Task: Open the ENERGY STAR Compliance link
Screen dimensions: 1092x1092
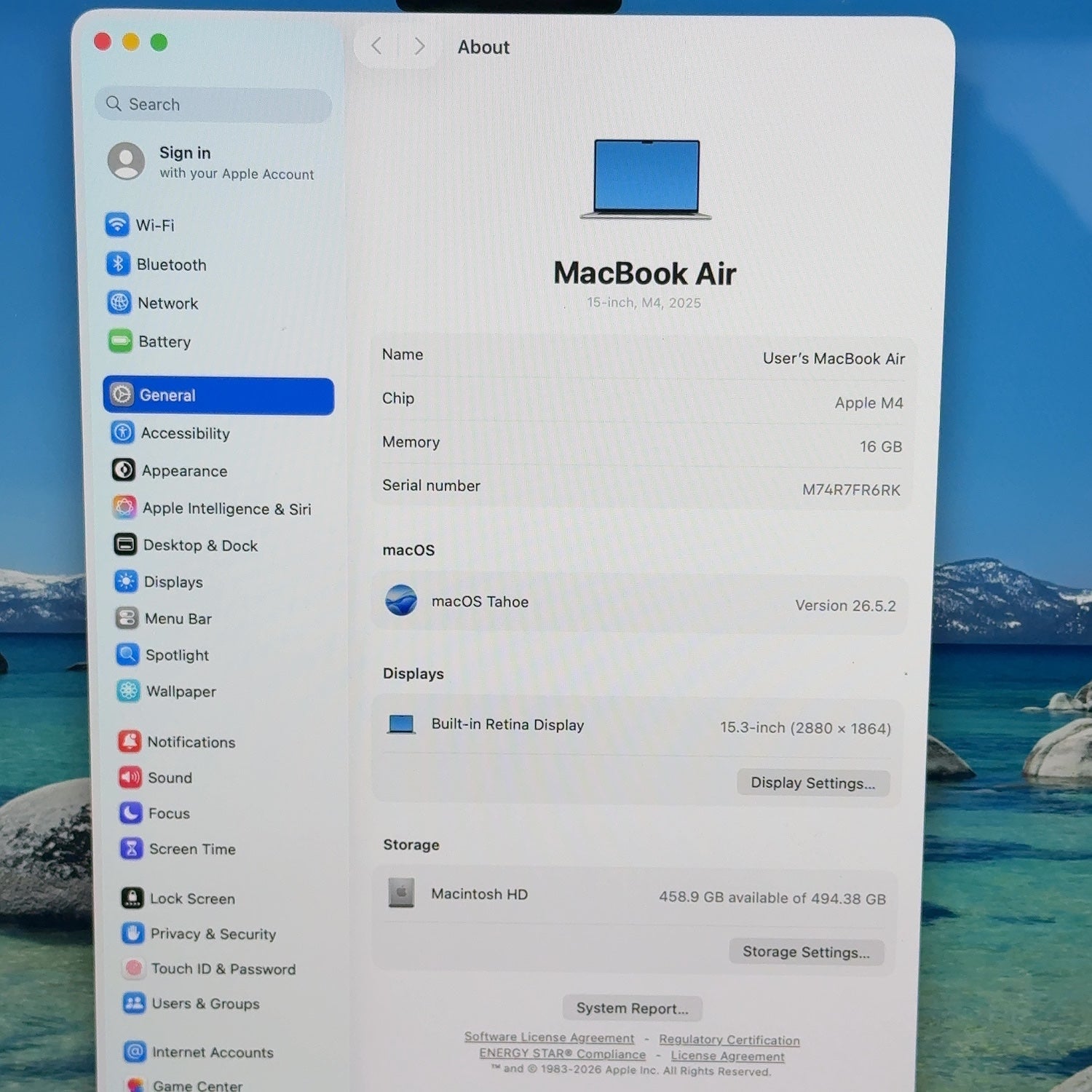Action: (563, 1053)
